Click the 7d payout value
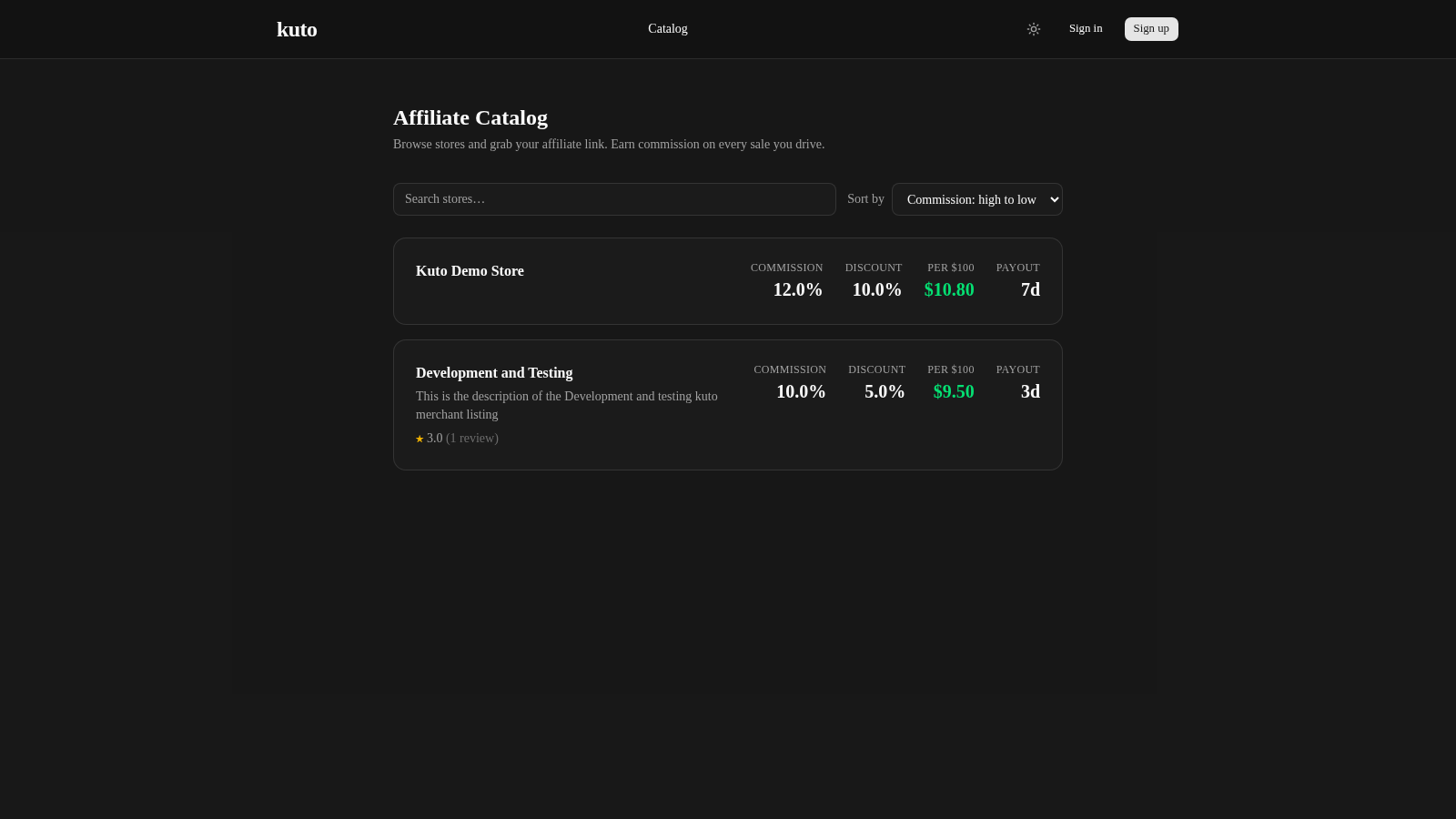This screenshot has width=1456, height=819. (1030, 289)
